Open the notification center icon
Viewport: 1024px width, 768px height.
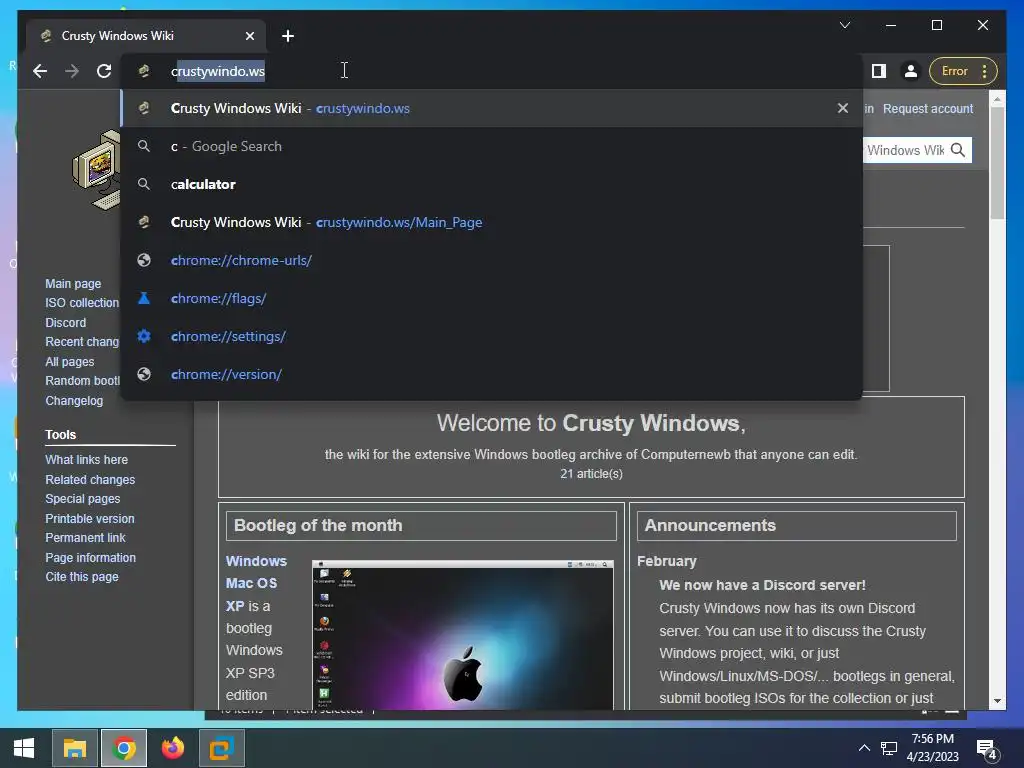pos(985,749)
